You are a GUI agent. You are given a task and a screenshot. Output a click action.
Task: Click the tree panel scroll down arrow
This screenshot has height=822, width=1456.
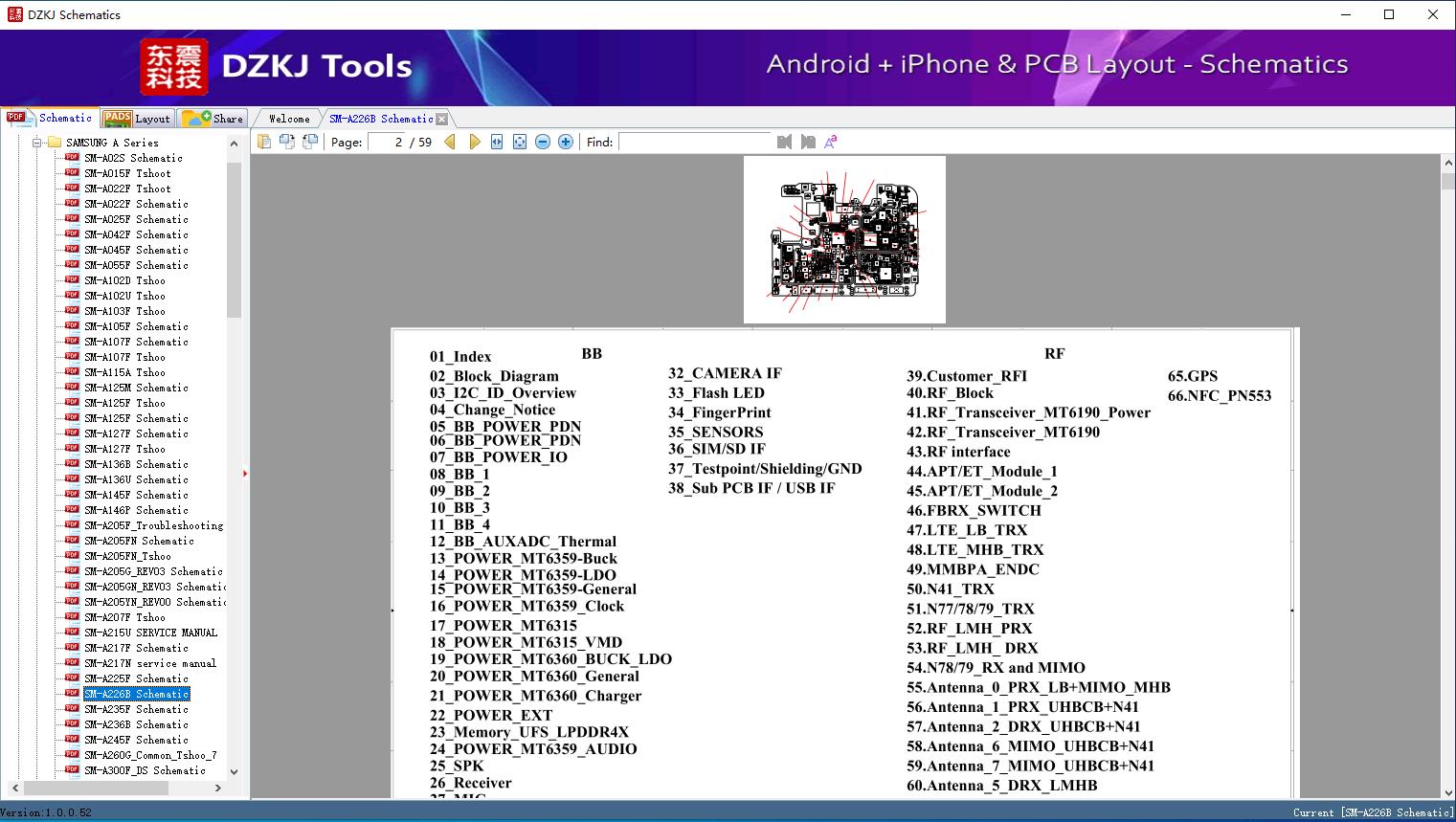234,771
